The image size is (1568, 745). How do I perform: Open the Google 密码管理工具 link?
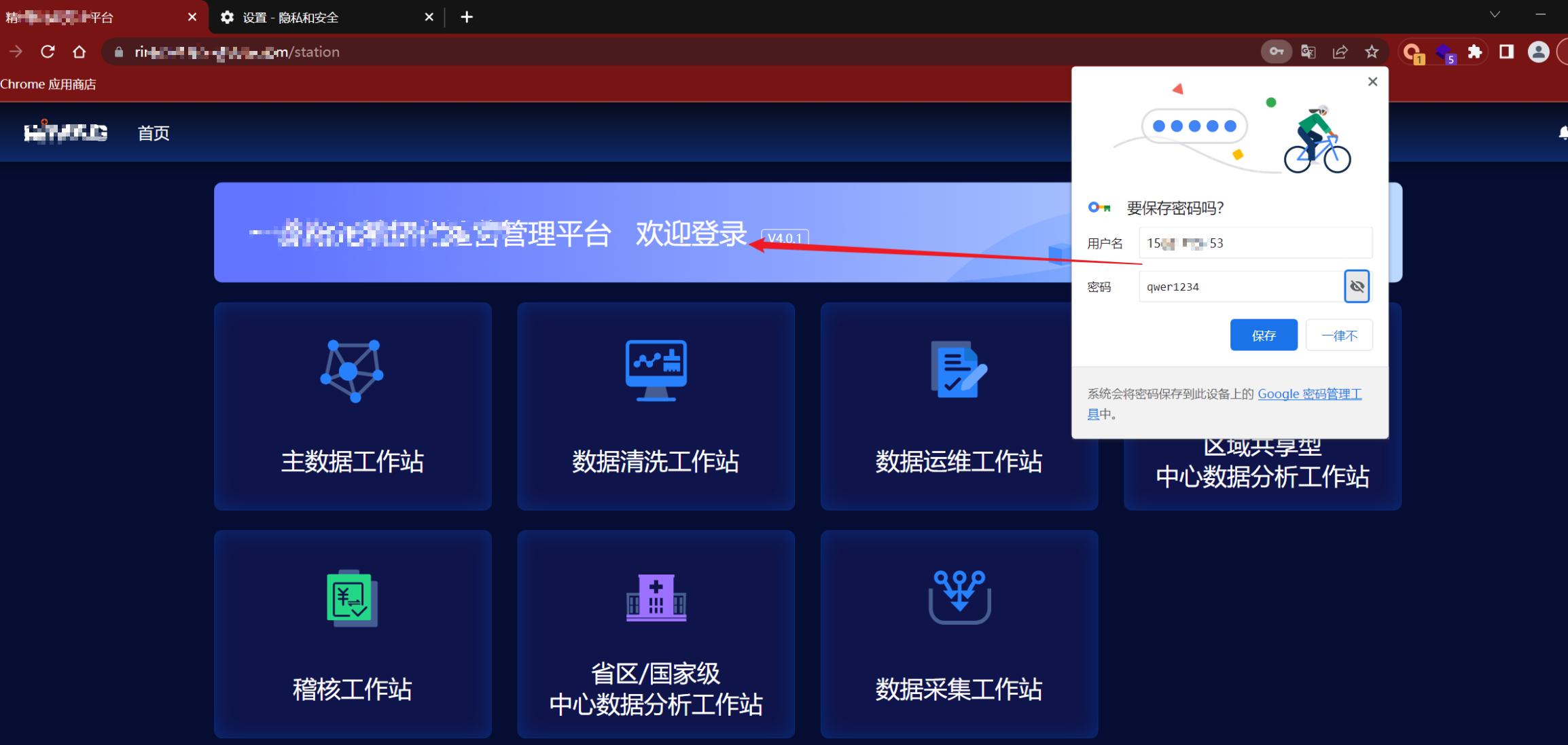pos(1308,394)
